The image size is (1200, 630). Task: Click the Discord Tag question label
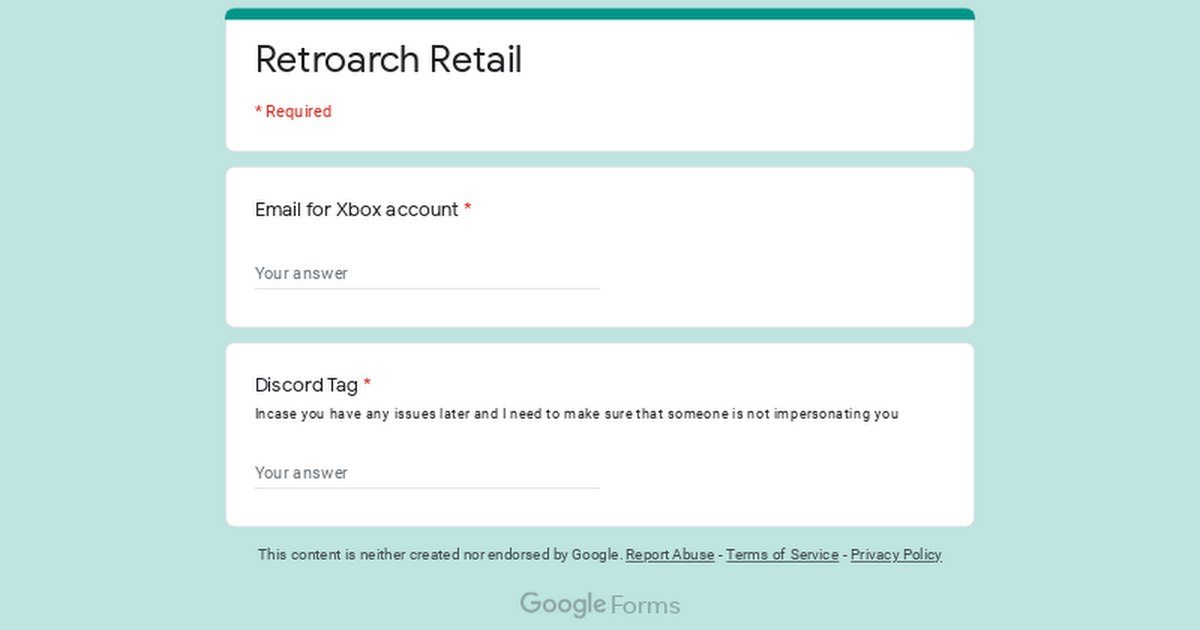coord(313,385)
